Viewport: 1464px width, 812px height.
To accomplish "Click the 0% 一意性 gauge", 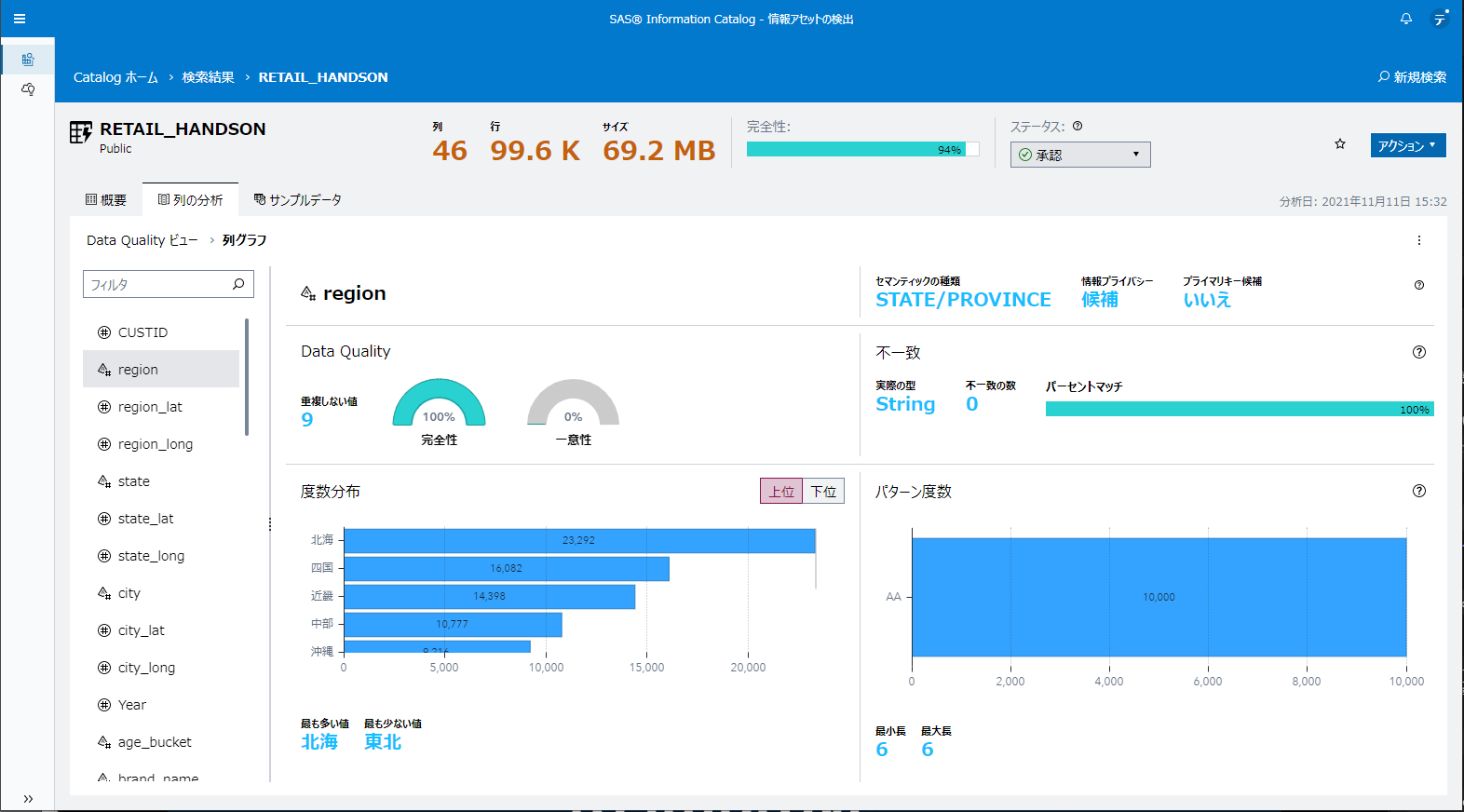I will click(x=574, y=402).
